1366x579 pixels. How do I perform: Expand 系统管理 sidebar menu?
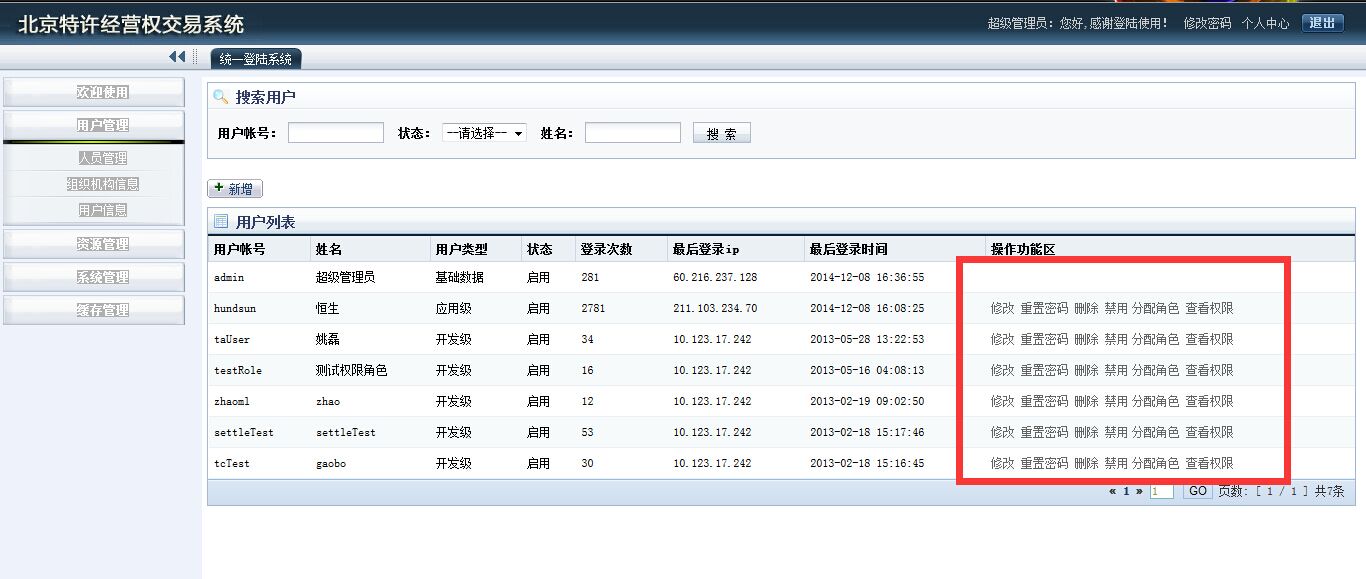pyautogui.click(x=94, y=277)
